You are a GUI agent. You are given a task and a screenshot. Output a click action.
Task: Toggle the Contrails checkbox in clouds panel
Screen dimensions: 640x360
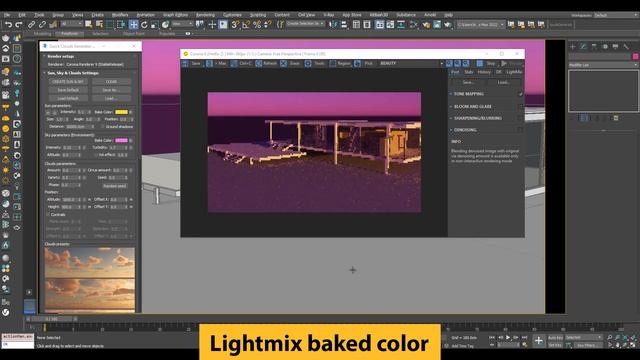(48, 214)
